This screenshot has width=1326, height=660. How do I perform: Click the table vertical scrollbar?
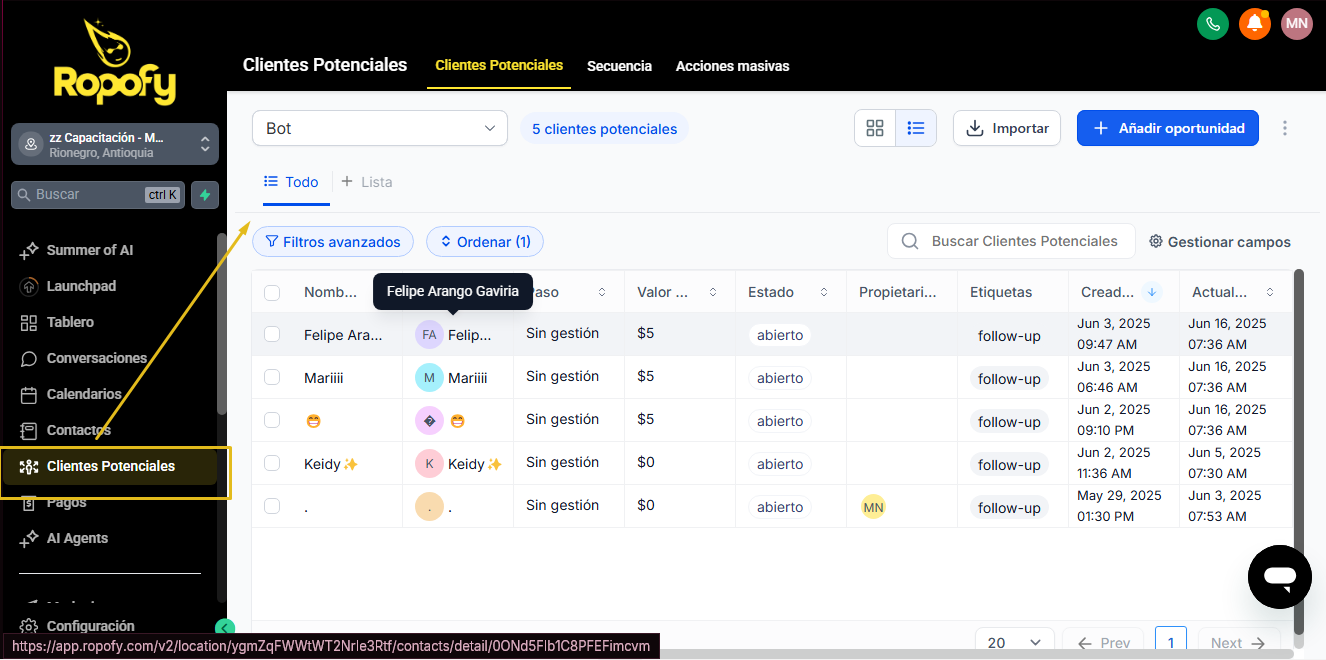1299,450
